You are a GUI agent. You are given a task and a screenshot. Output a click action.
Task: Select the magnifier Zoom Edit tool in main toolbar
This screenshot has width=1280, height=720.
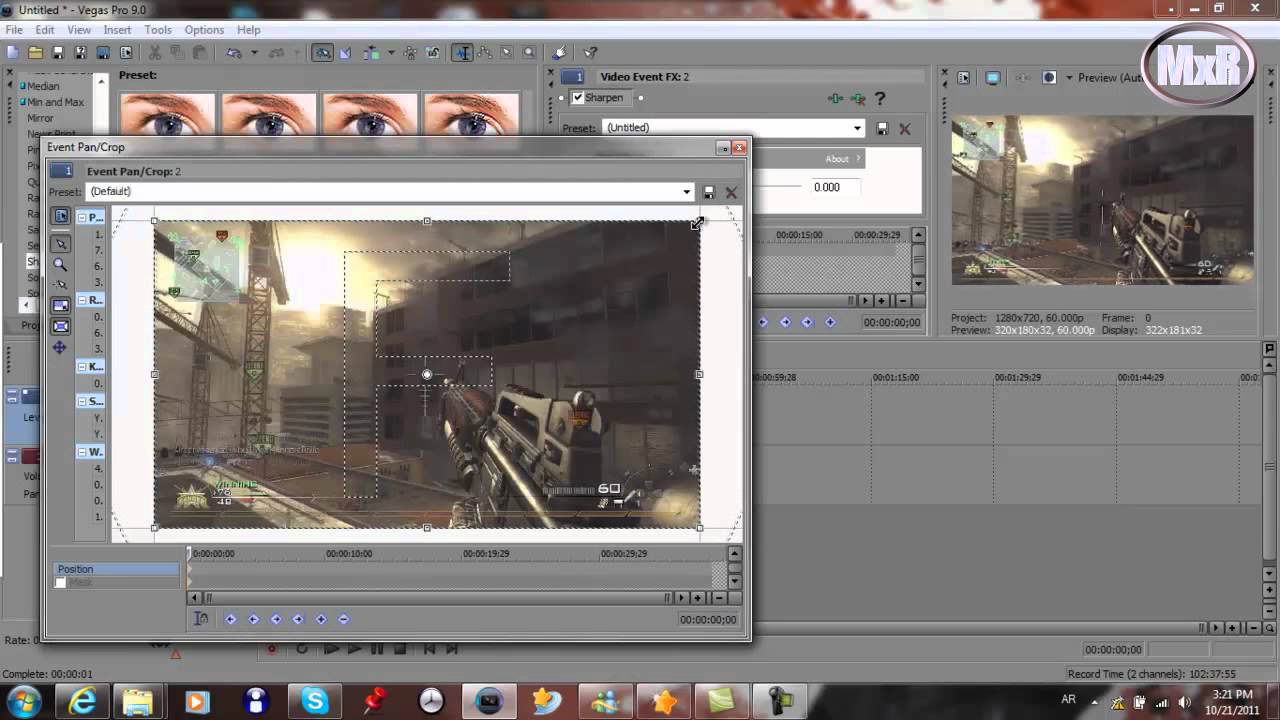529,53
